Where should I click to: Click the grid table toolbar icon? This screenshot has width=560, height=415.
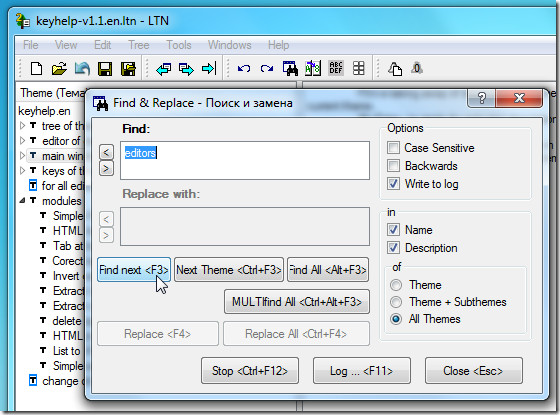(358, 68)
